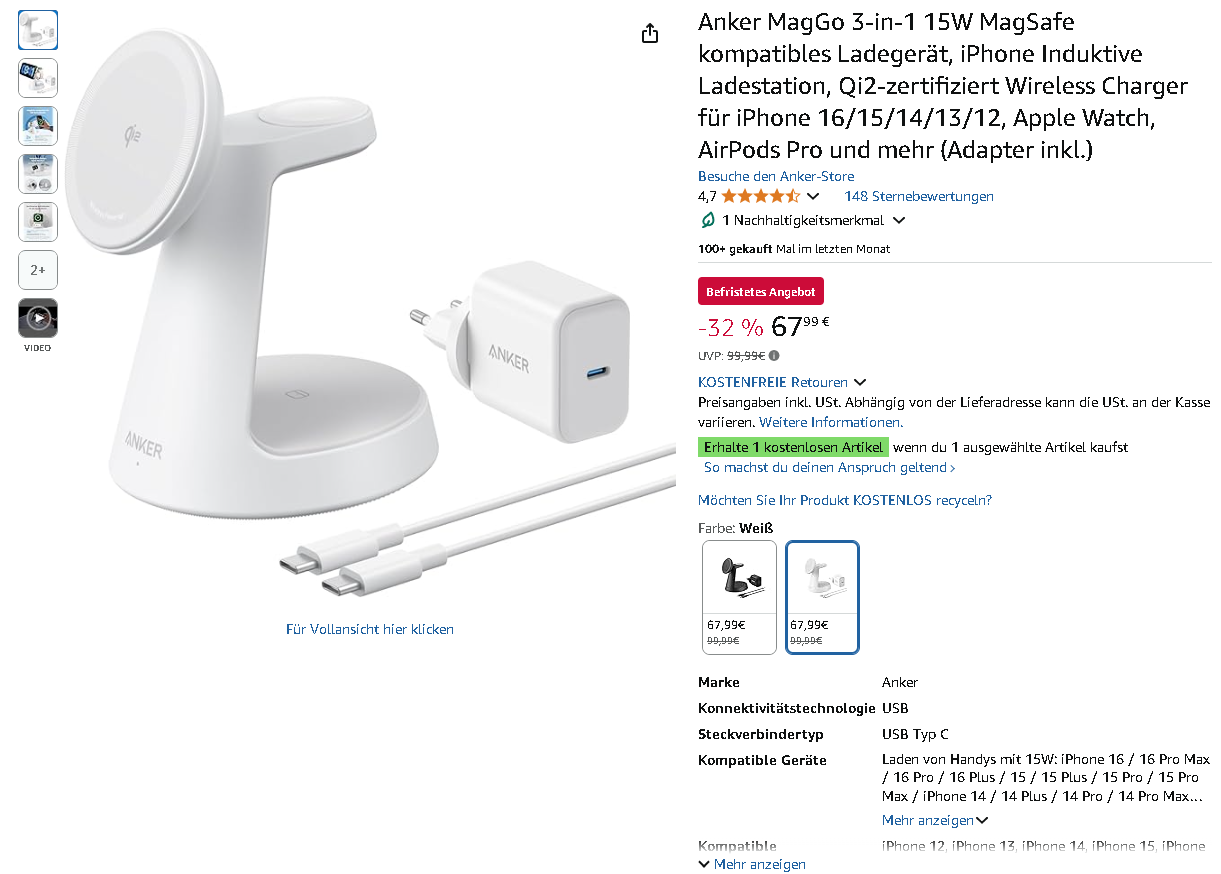
Task: Select the first white charger thumbnail
Action: (x=38, y=30)
